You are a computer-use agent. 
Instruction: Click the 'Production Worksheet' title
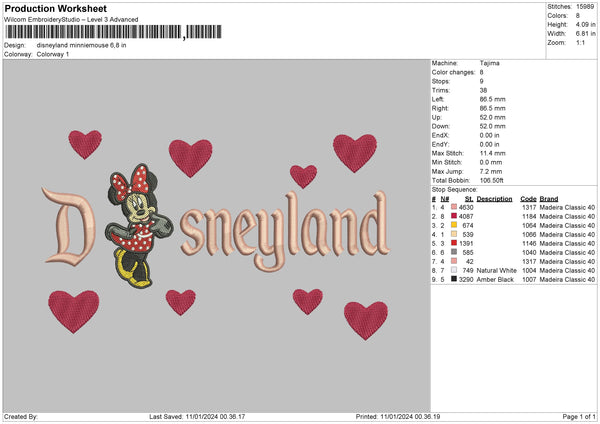tap(55, 8)
